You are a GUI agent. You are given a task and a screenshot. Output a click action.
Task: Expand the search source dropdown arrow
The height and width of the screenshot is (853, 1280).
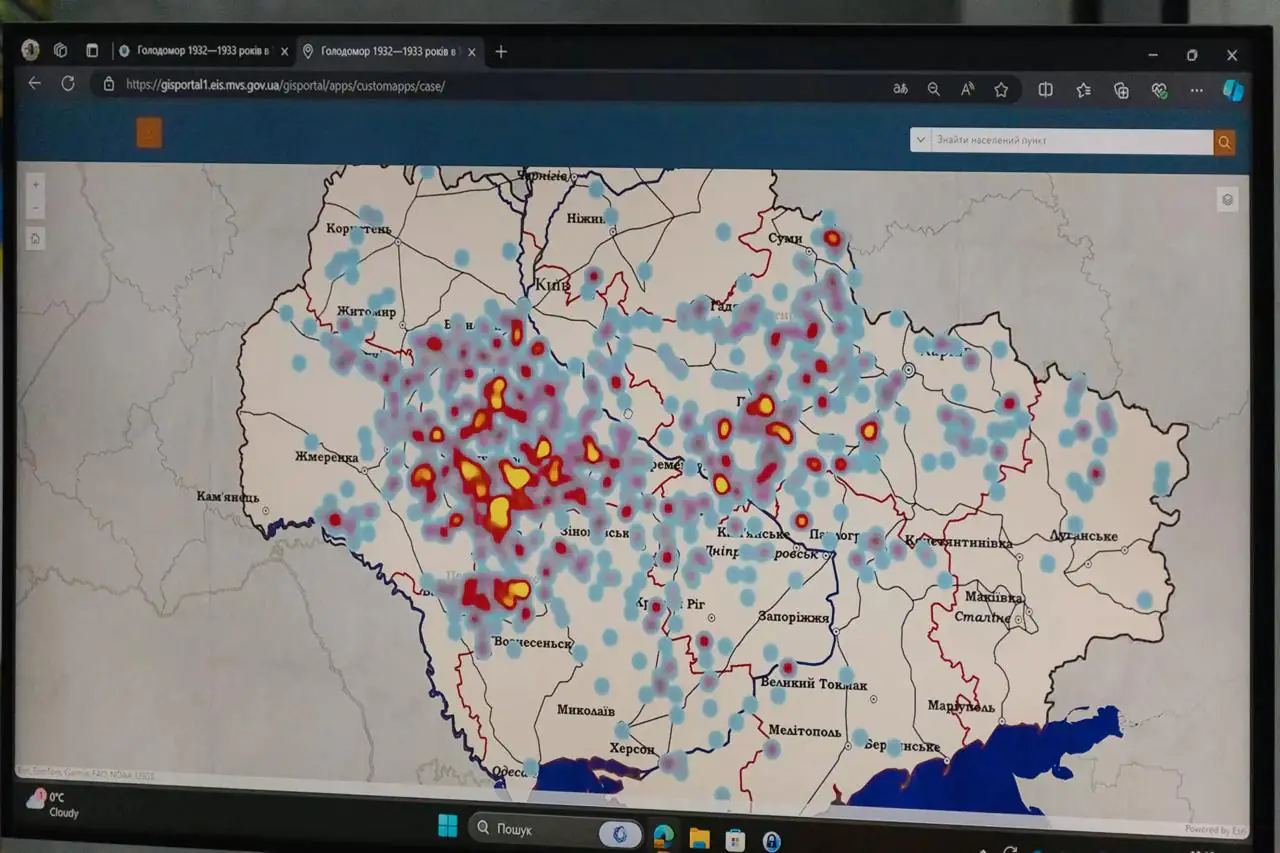pos(919,140)
